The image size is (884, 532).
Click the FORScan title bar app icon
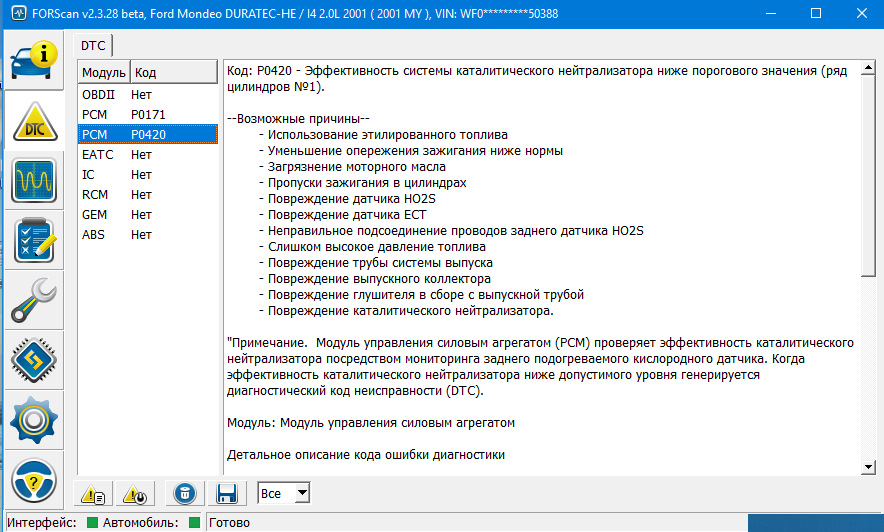[19, 13]
